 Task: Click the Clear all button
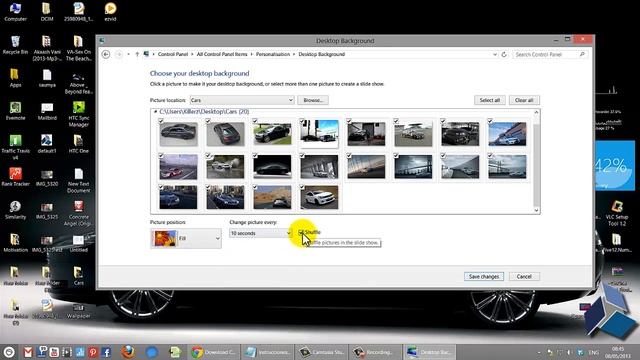click(x=524, y=100)
